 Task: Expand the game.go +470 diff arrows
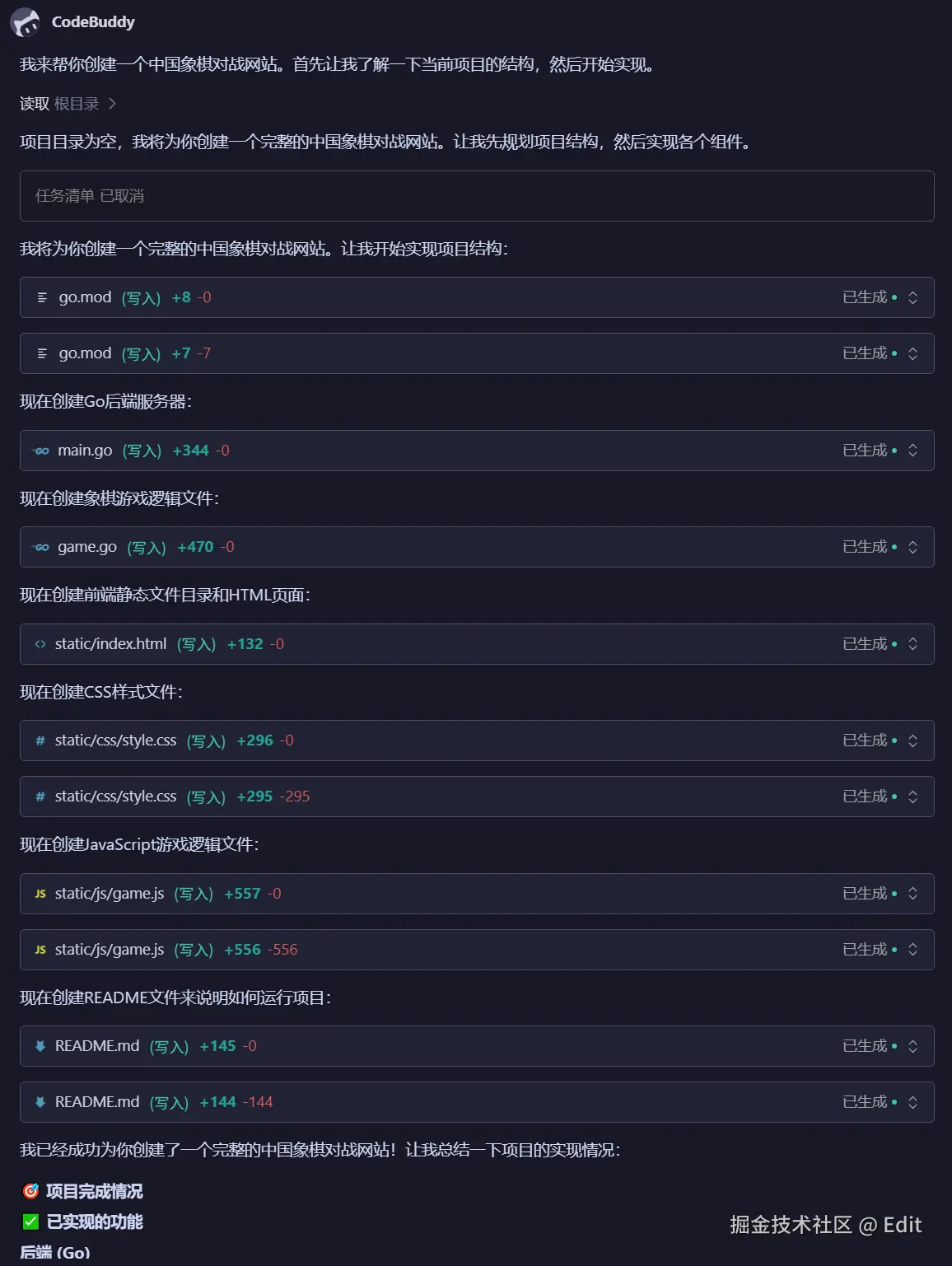[912, 547]
